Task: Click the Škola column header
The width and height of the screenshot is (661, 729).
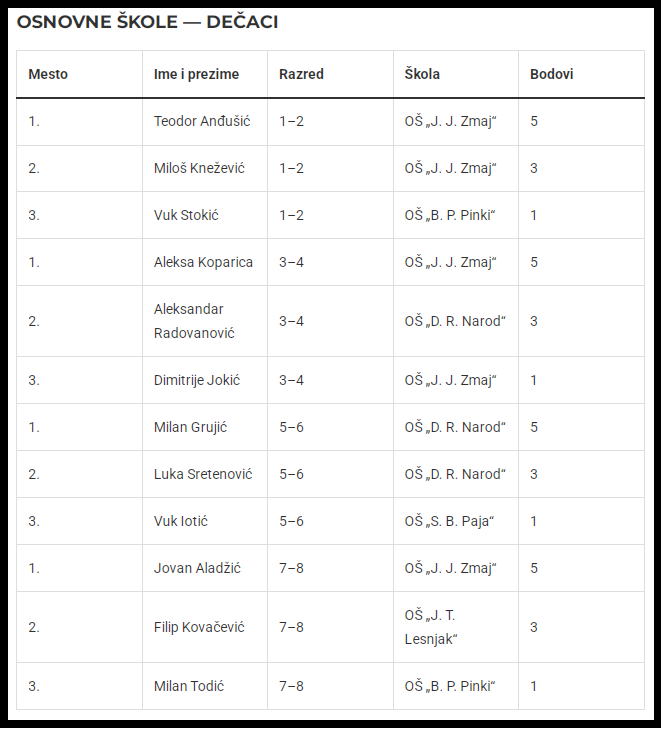Action: point(422,74)
